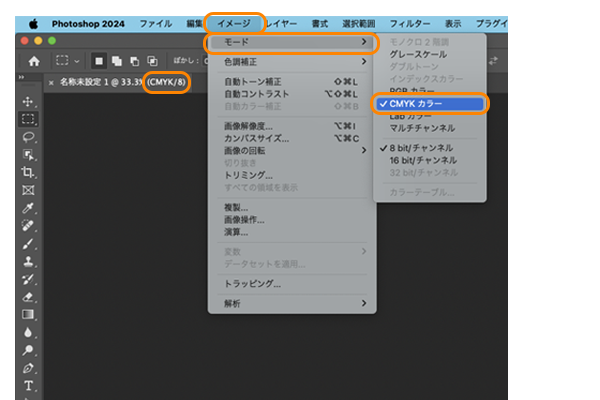Select 16 bit/チャンネル depth

tap(430, 160)
